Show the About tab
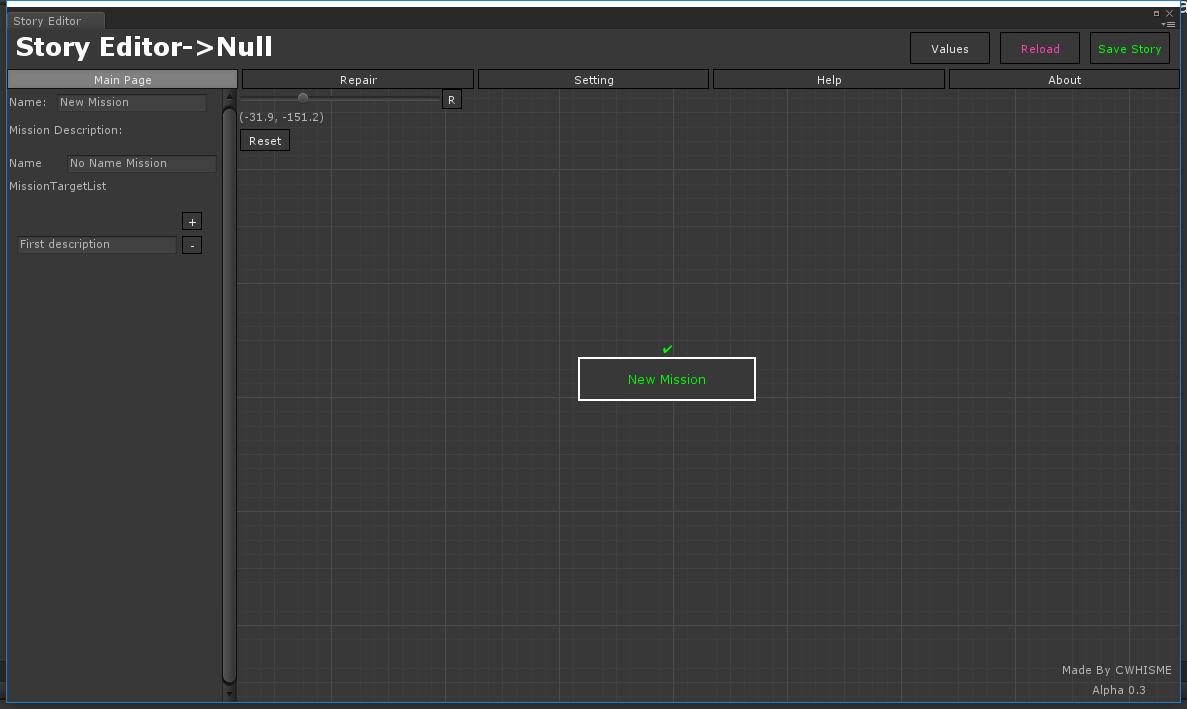The width and height of the screenshot is (1187, 709). point(1064,80)
